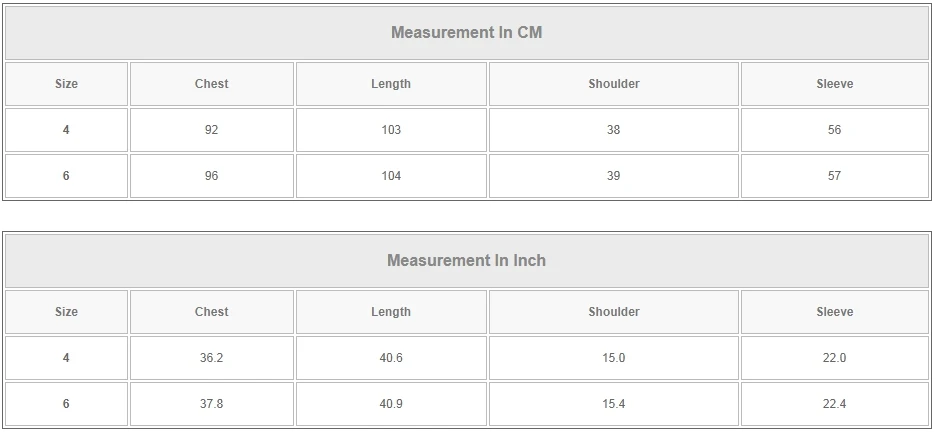Select the Length header in CM table
The width and height of the screenshot is (943, 433).
(x=391, y=84)
